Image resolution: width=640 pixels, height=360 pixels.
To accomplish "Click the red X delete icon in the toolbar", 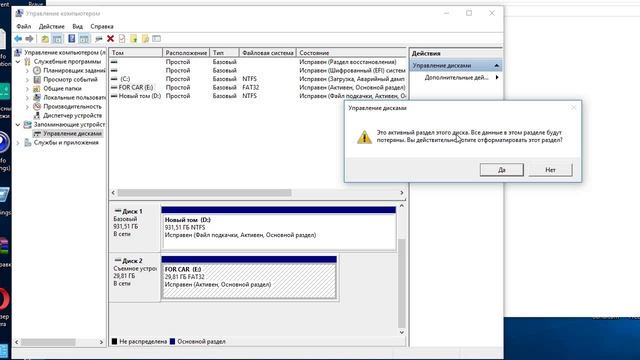I will pyautogui.click(x=110, y=39).
